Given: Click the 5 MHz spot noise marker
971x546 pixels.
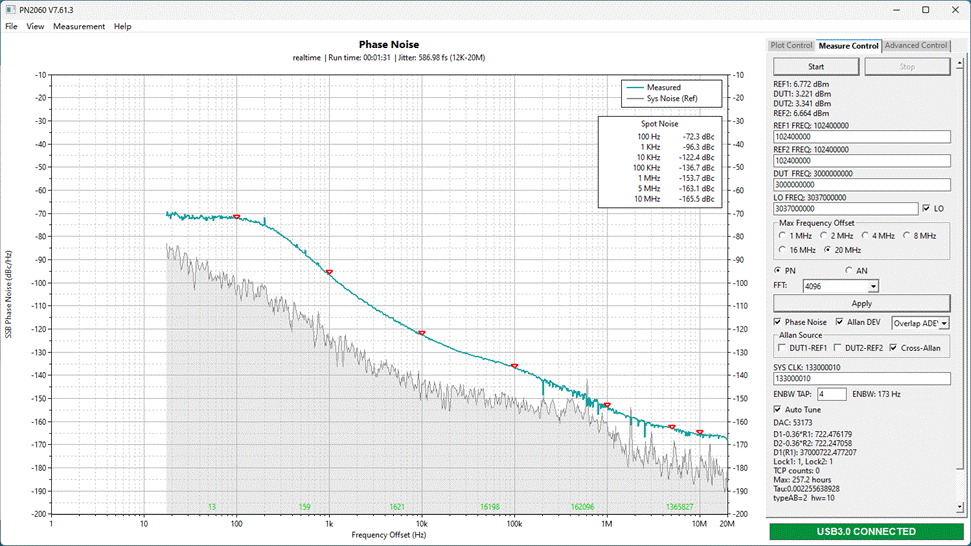Looking at the screenshot, I should point(672,427).
